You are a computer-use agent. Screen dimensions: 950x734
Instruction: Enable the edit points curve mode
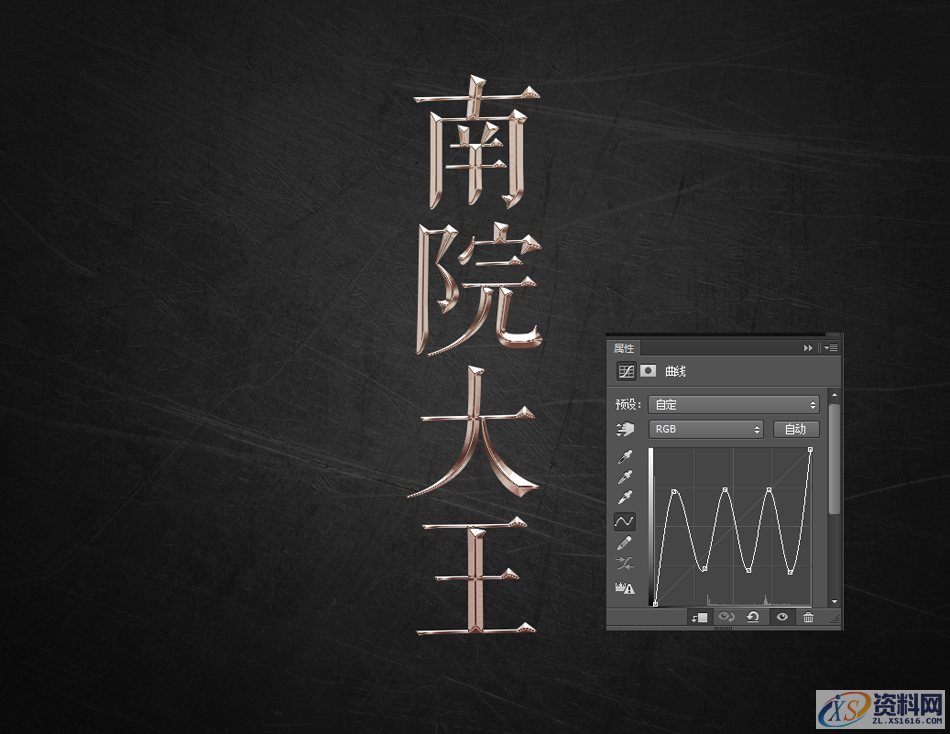click(x=623, y=520)
